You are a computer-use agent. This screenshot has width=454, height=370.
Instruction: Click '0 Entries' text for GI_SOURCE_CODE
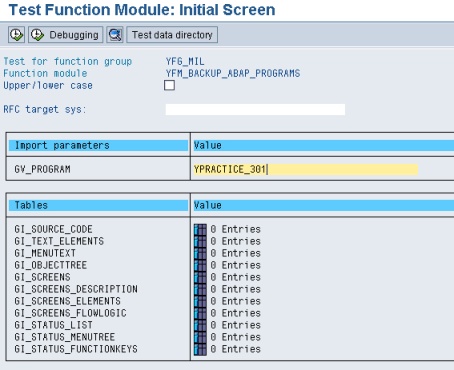(235, 229)
